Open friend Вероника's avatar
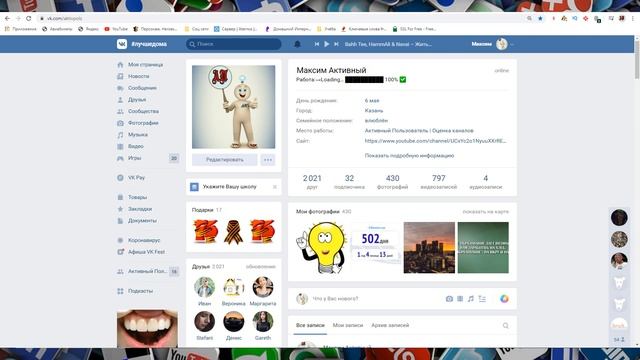The height and width of the screenshot is (360, 640). point(233,287)
